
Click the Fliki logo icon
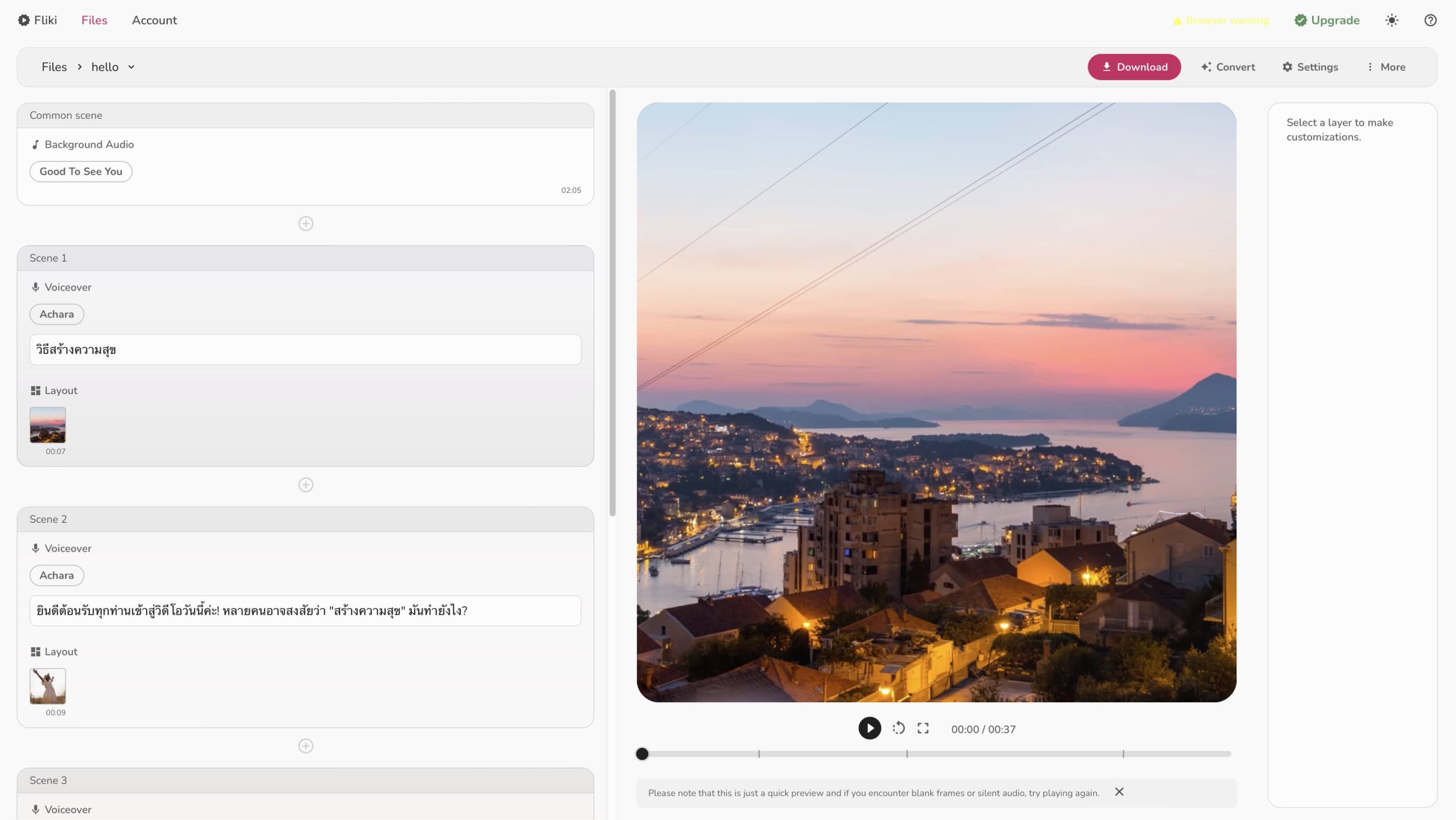24,20
